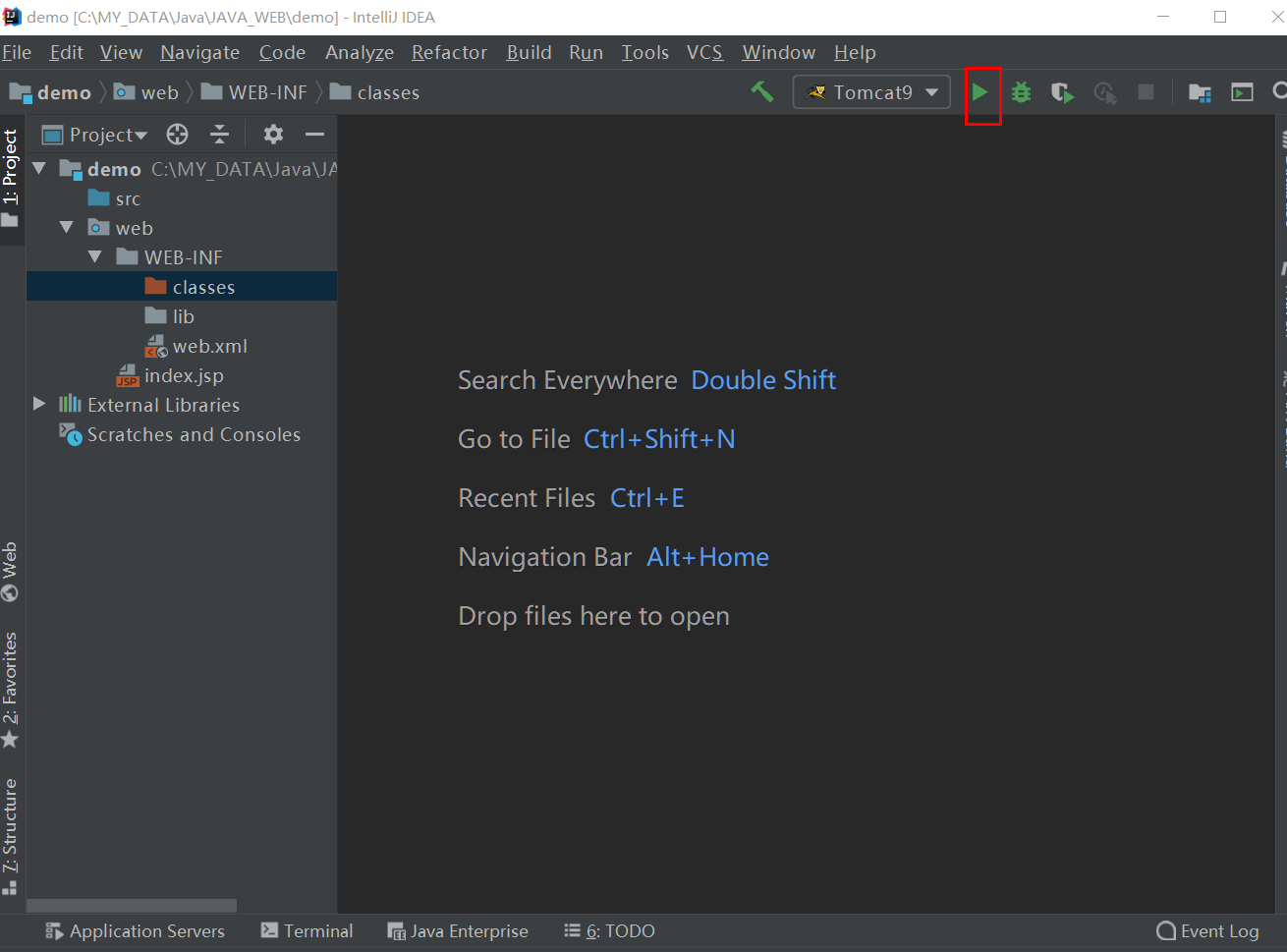The width and height of the screenshot is (1287, 952).
Task: Collapse the WEB-INF folder node
Action: point(95,256)
